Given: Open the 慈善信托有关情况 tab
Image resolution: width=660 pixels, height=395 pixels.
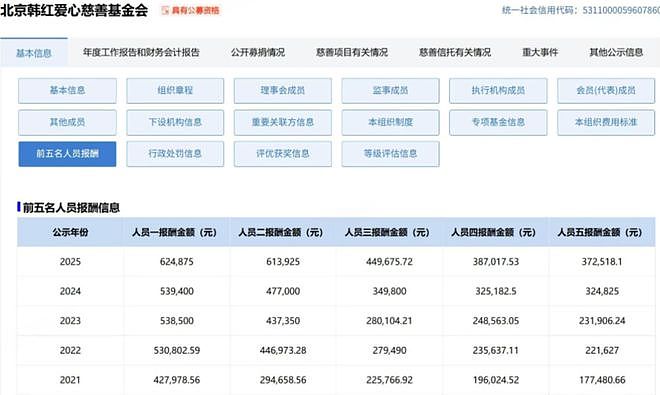Looking at the screenshot, I should [x=455, y=53].
